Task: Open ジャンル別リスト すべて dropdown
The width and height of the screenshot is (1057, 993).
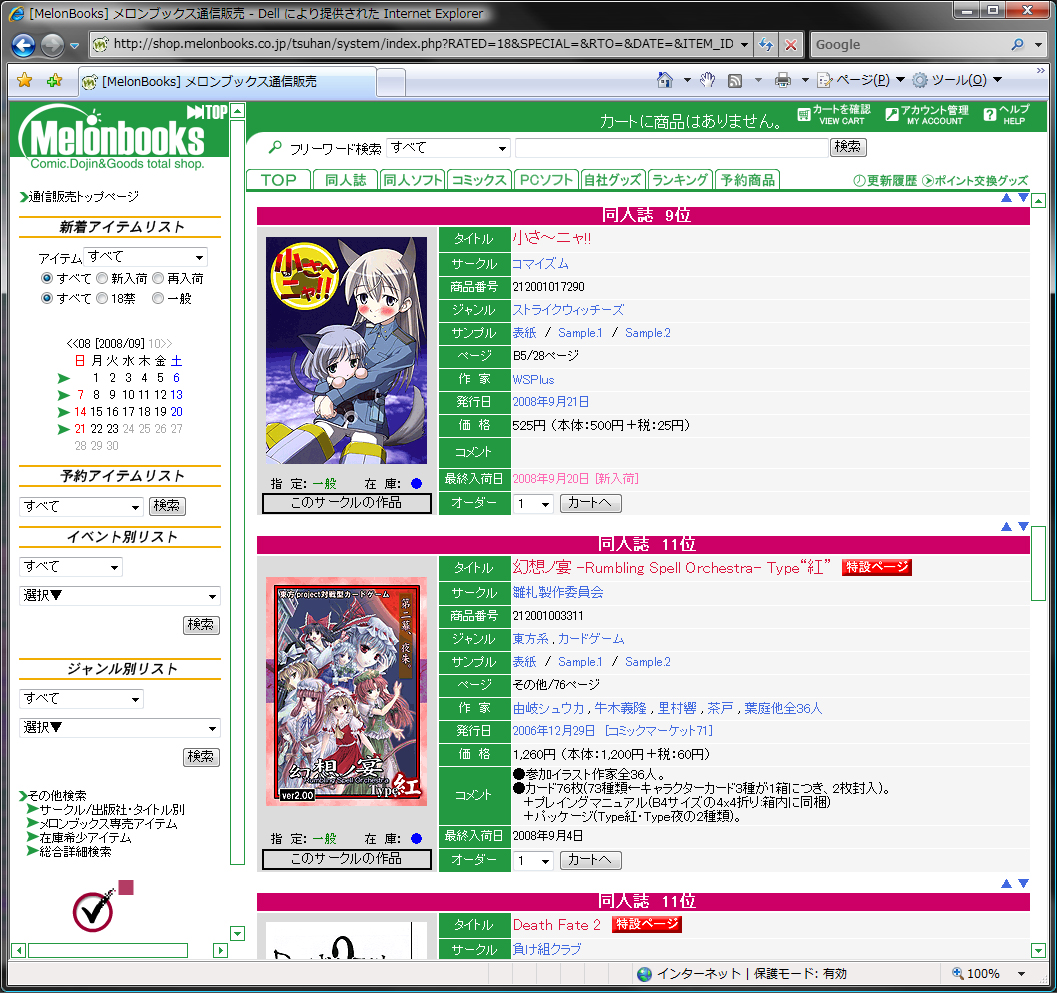Action: pyautogui.click(x=82, y=699)
